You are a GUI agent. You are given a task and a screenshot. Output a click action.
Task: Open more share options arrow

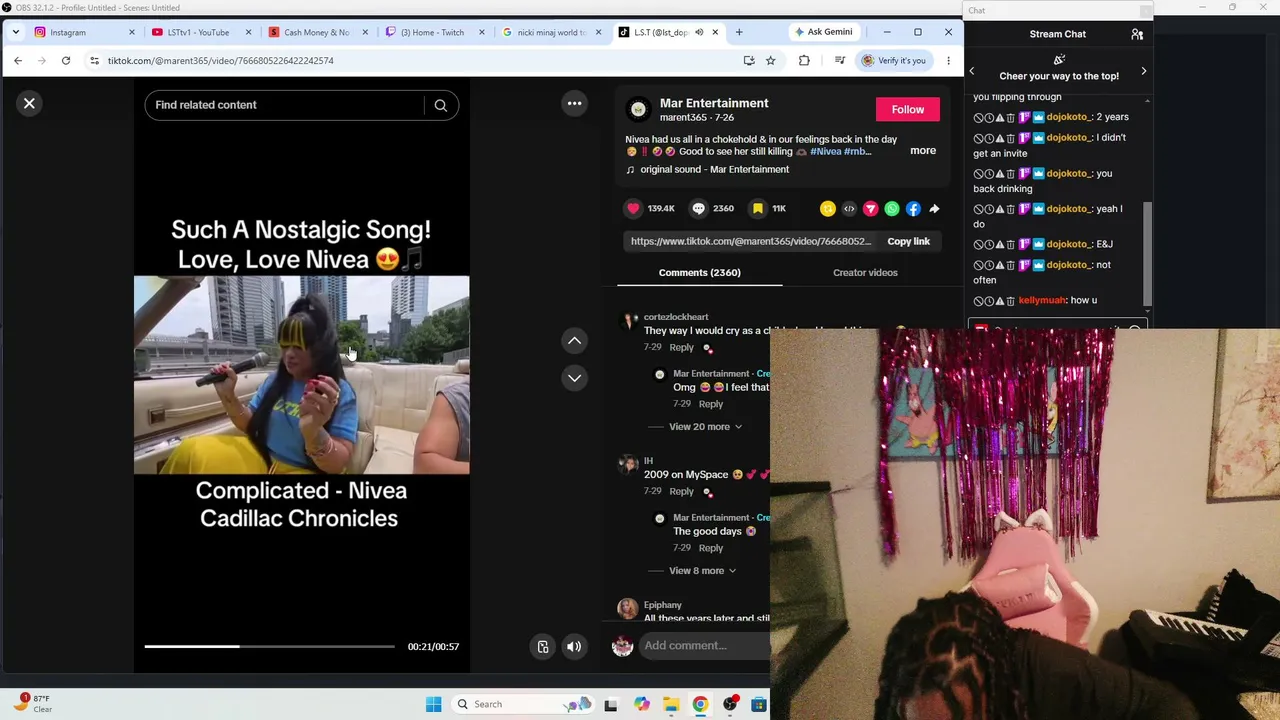(934, 209)
